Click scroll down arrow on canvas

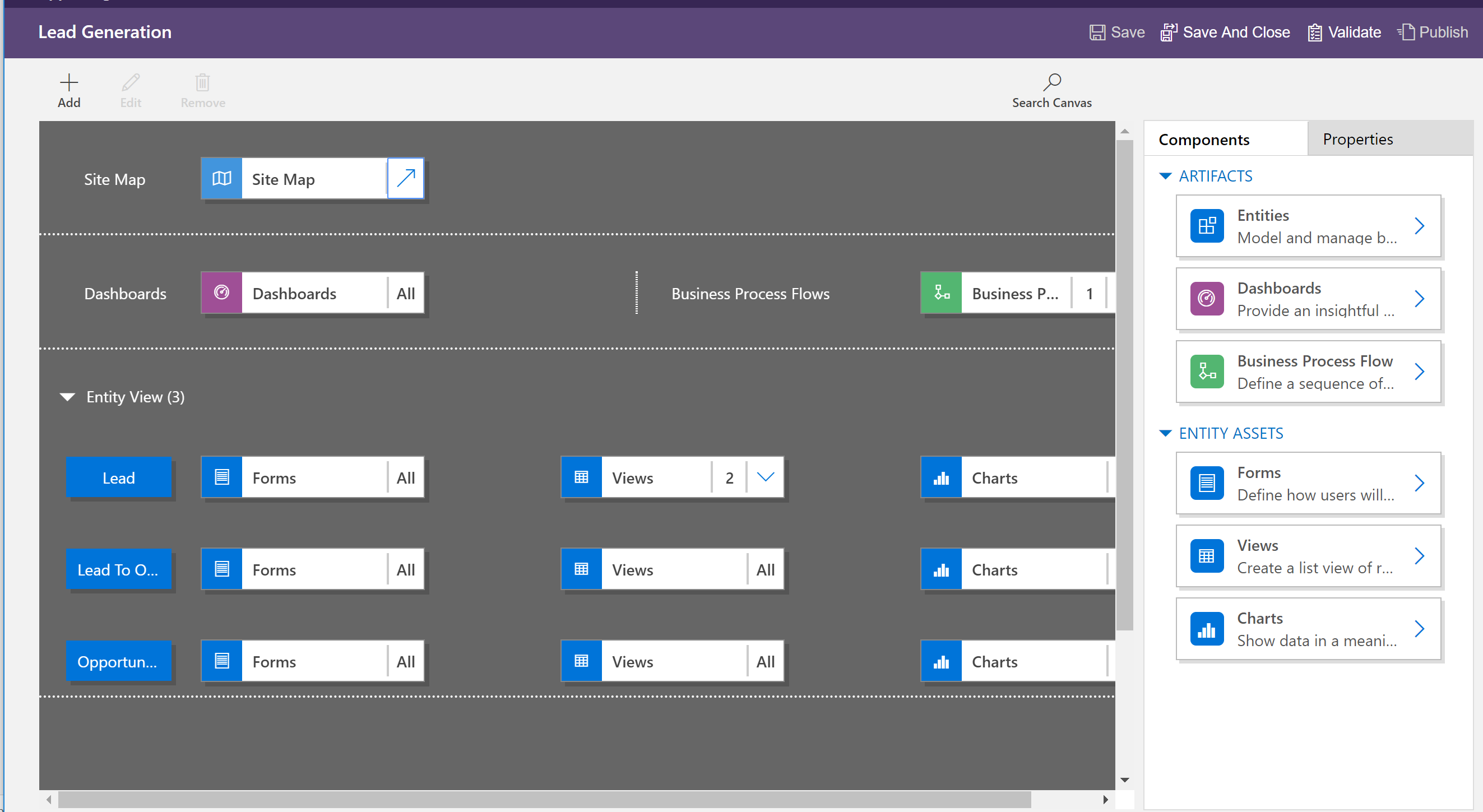click(1124, 781)
